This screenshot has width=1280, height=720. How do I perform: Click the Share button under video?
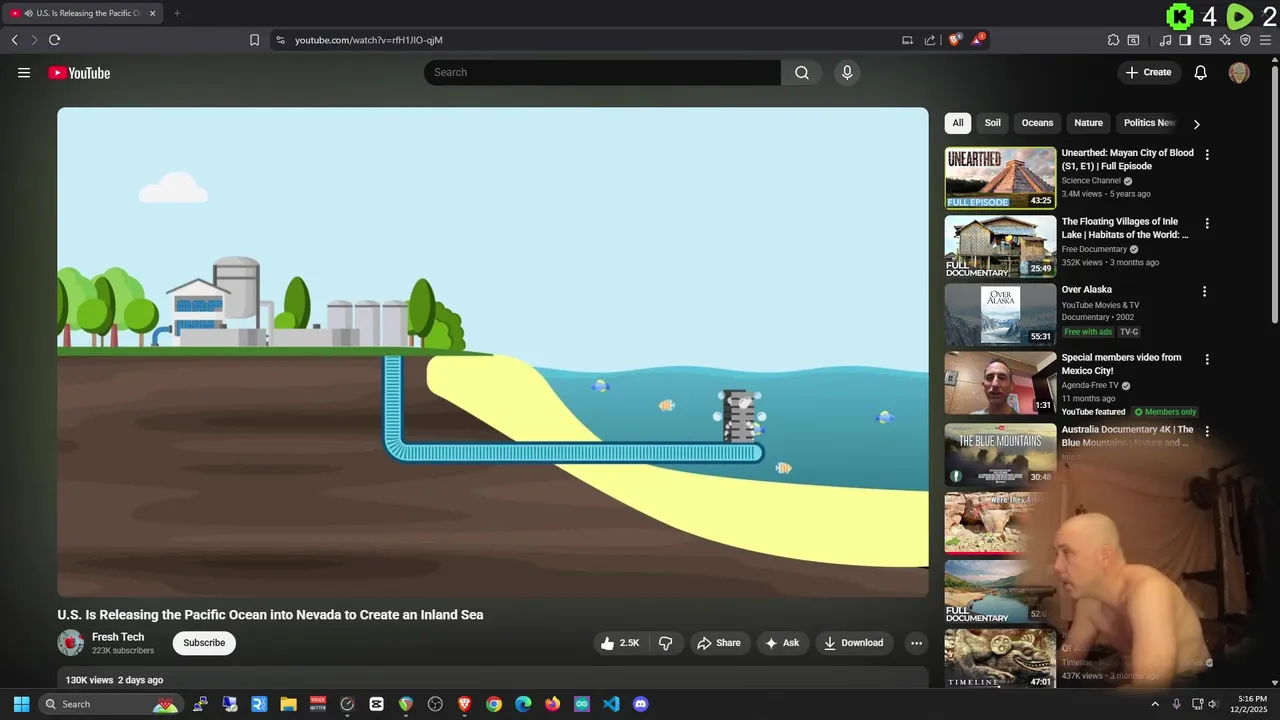[x=719, y=643]
